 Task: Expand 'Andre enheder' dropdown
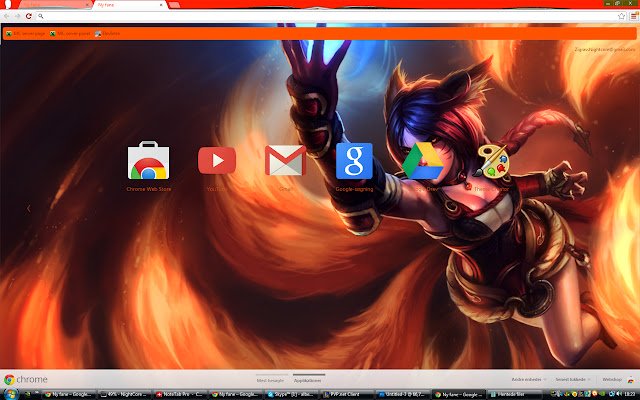pos(529,380)
